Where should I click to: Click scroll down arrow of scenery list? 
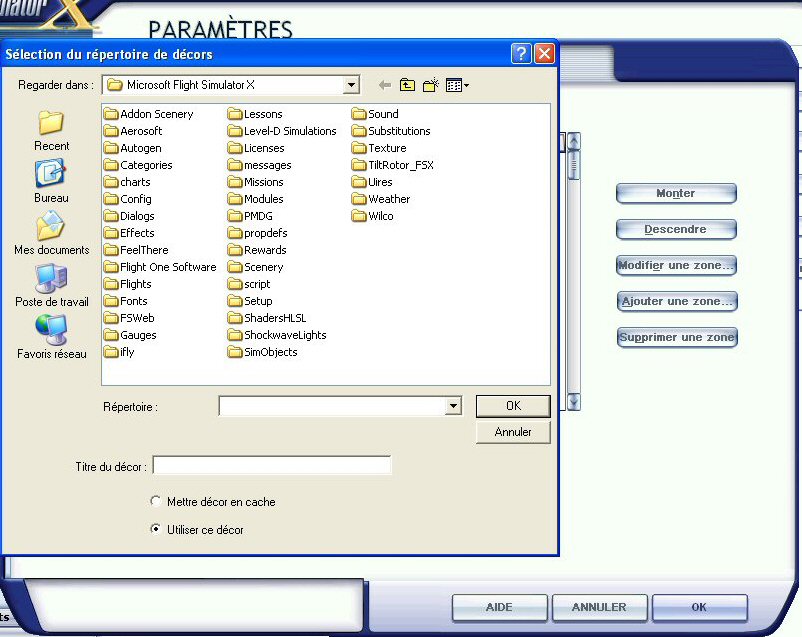click(x=574, y=402)
